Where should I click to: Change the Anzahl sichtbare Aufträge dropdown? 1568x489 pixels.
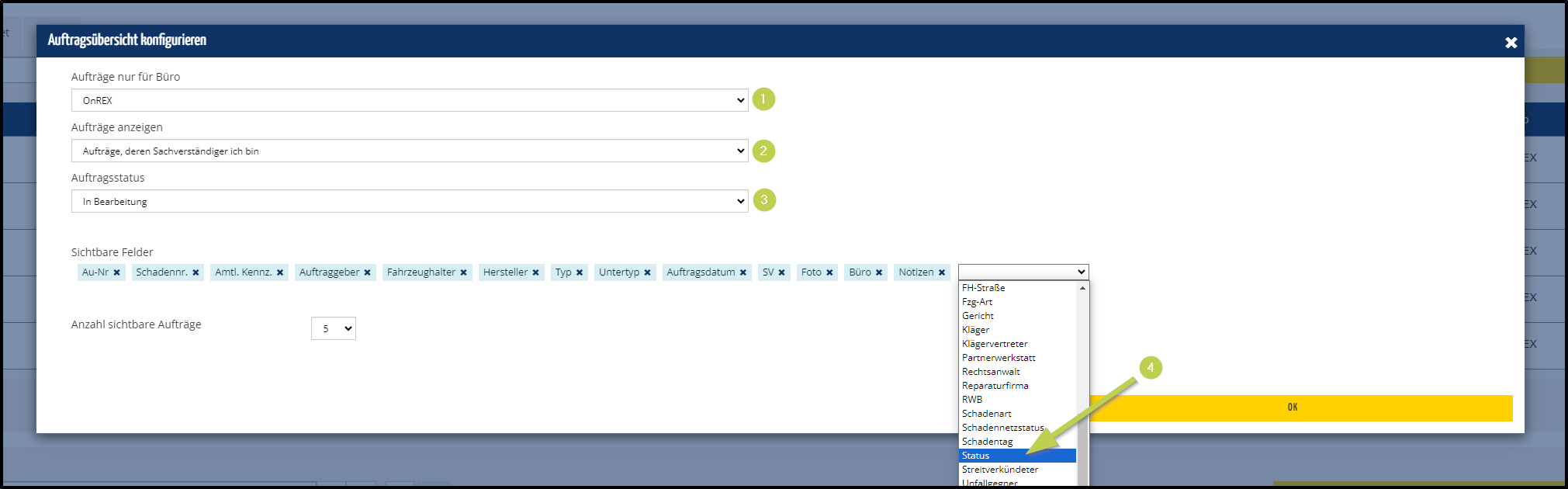pos(334,328)
